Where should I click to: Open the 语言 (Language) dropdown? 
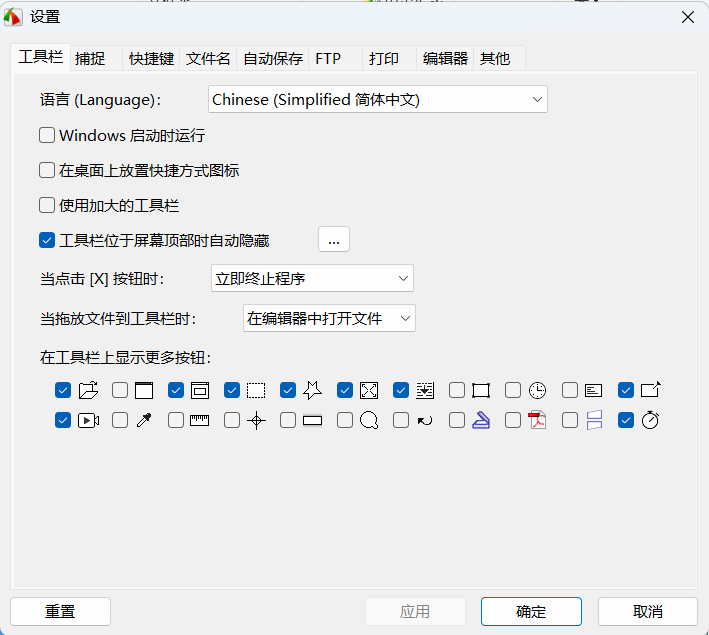tap(378, 100)
